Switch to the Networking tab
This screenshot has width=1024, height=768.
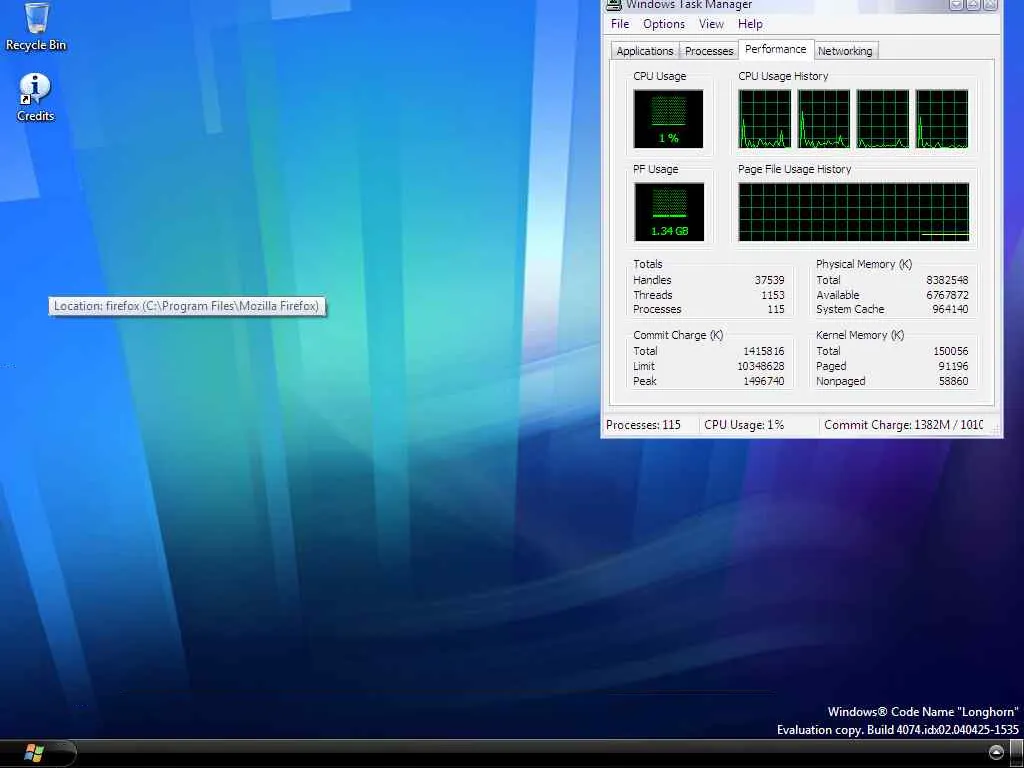(845, 51)
